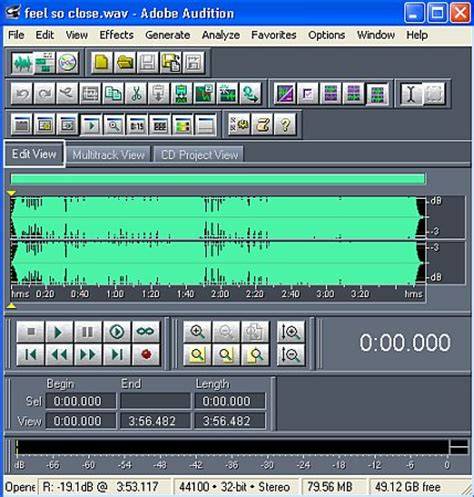Click the last yellow magnifier zoom icon
This screenshot has height=497, width=474.
click(x=255, y=355)
